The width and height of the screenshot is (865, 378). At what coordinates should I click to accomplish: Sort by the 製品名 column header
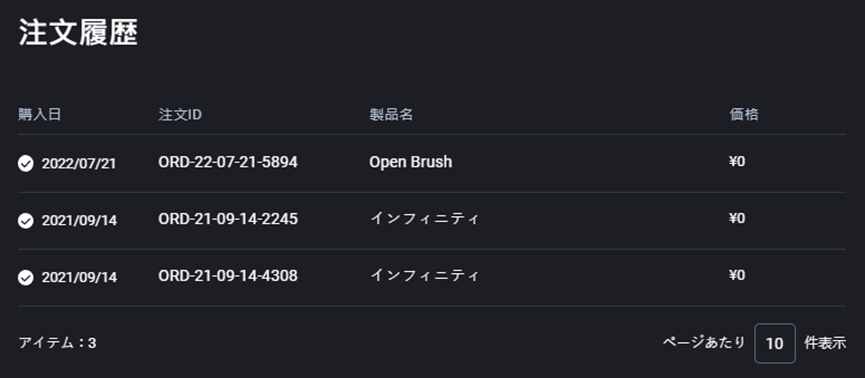tap(391, 114)
